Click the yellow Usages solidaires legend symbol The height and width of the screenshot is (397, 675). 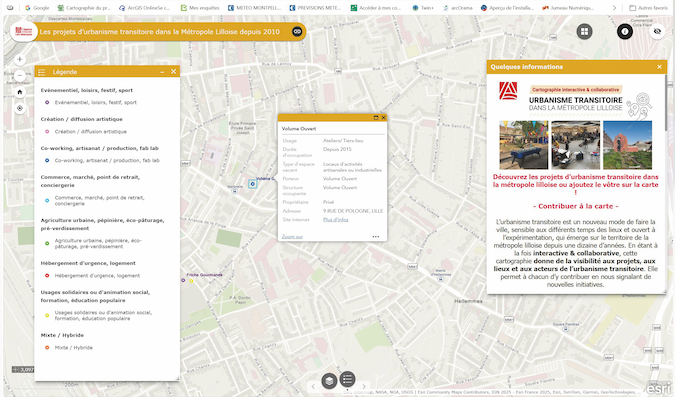click(47, 315)
